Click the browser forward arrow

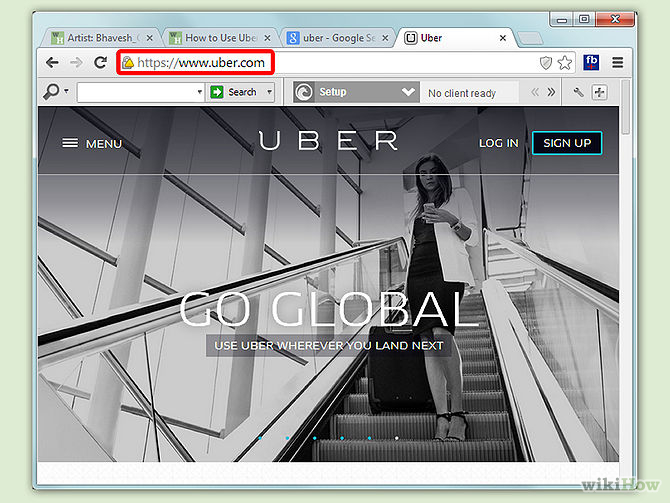click(76, 63)
